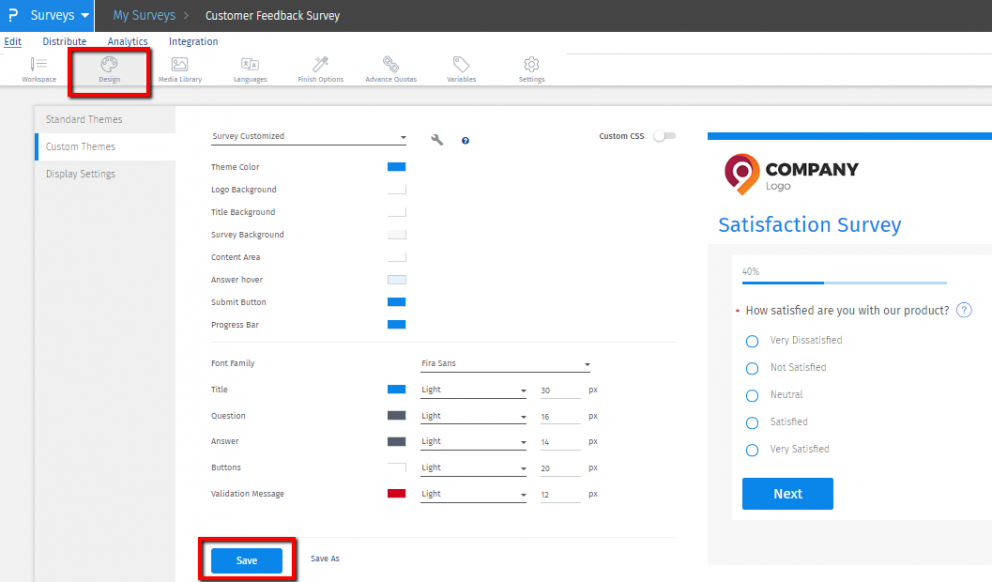The width and height of the screenshot is (992, 582).
Task: Select the Neutral radio option
Action: [752, 395]
